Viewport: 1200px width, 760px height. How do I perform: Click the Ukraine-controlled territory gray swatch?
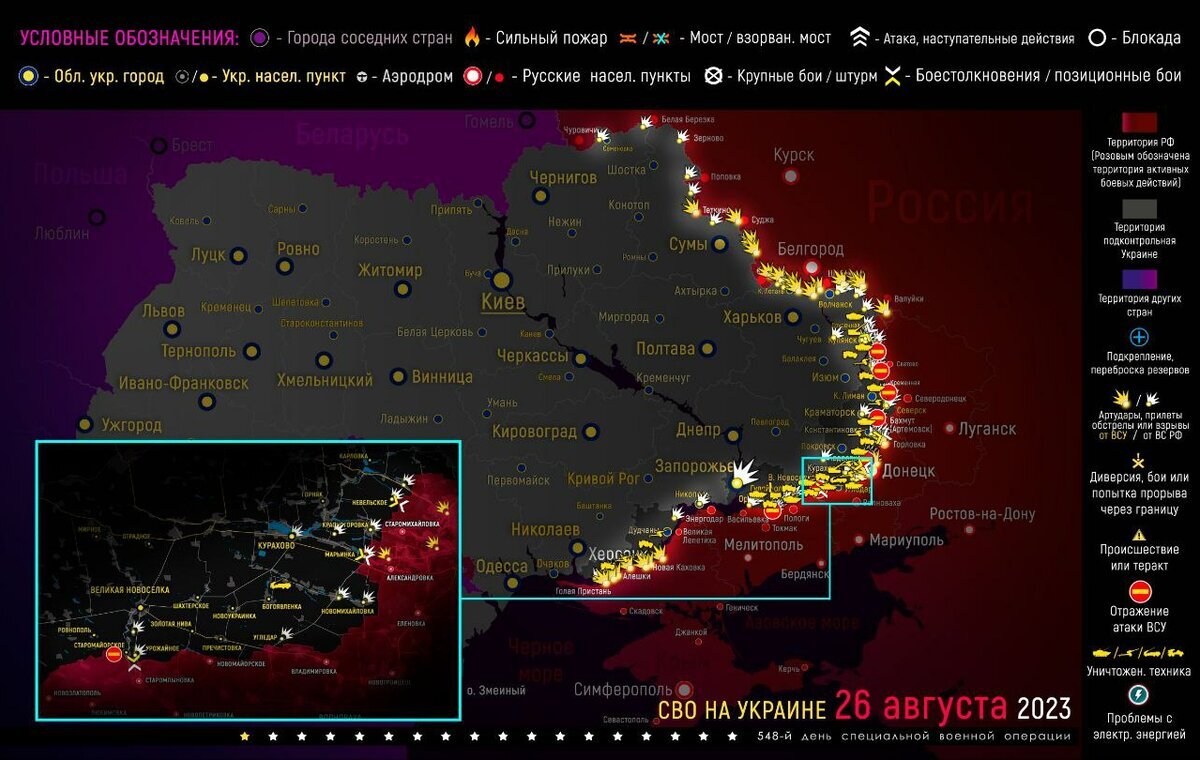point(1138,208)
